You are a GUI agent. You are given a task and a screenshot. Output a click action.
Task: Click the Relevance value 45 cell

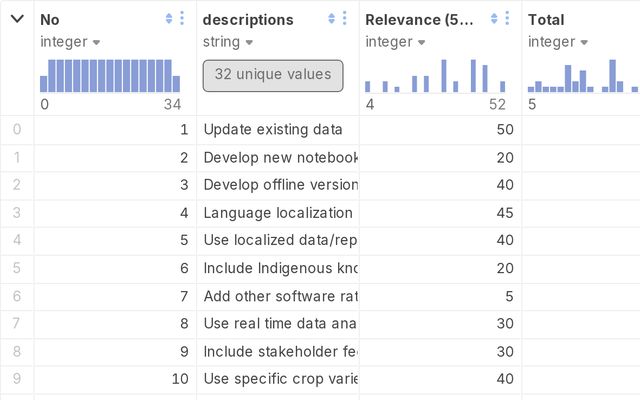tap(440, 213)
